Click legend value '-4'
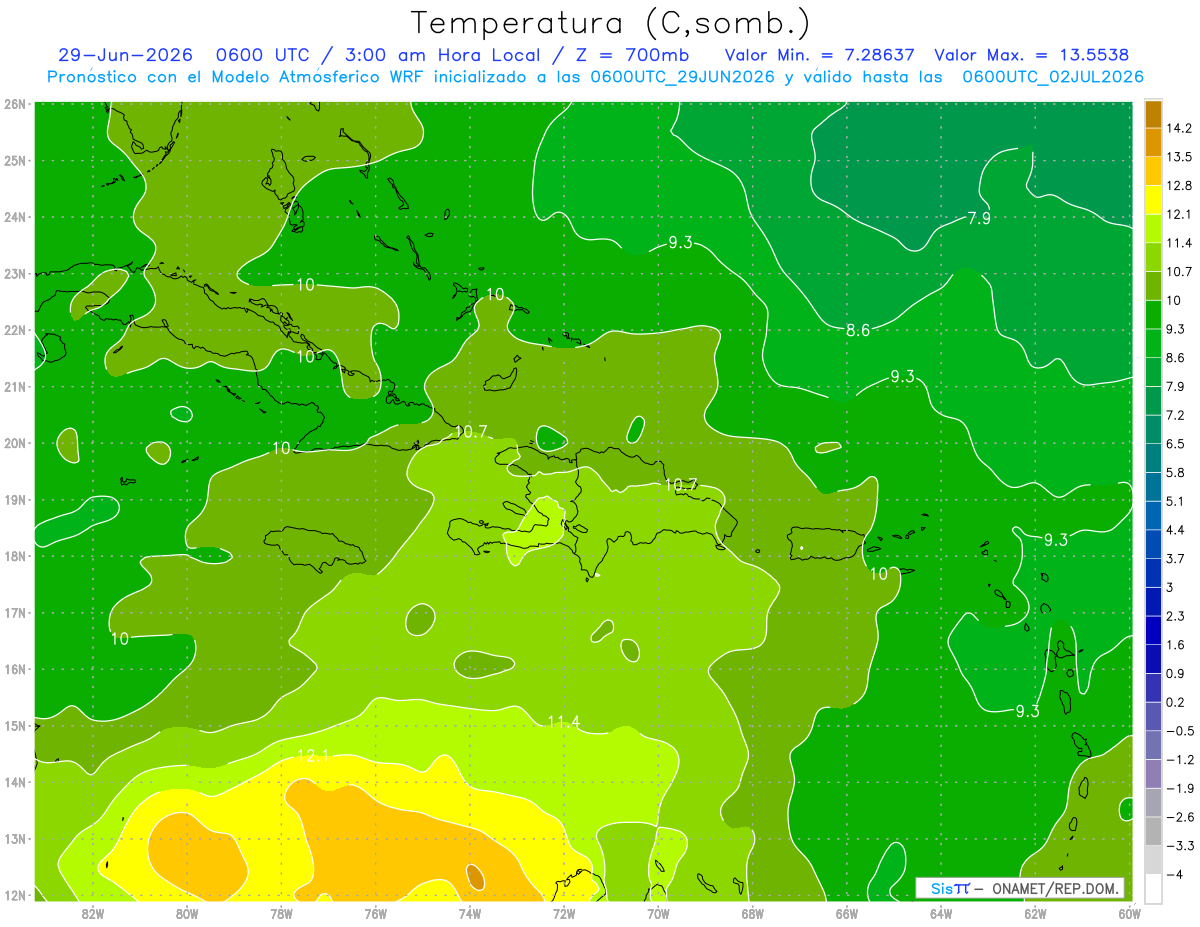The image size is (1200, 927). (1175, 875)
